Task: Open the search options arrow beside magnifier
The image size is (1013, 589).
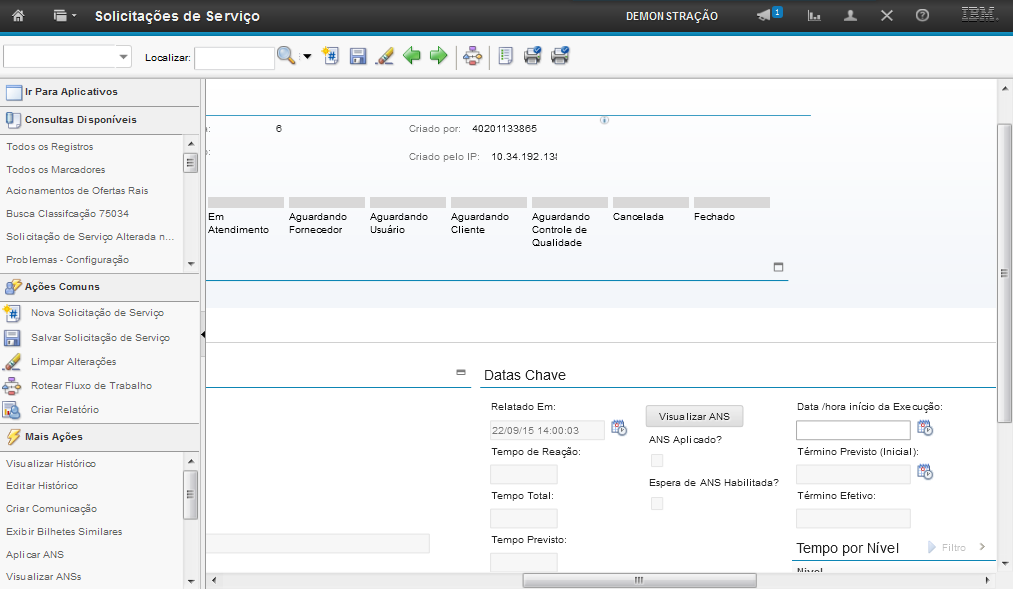Action: point(307,57)
